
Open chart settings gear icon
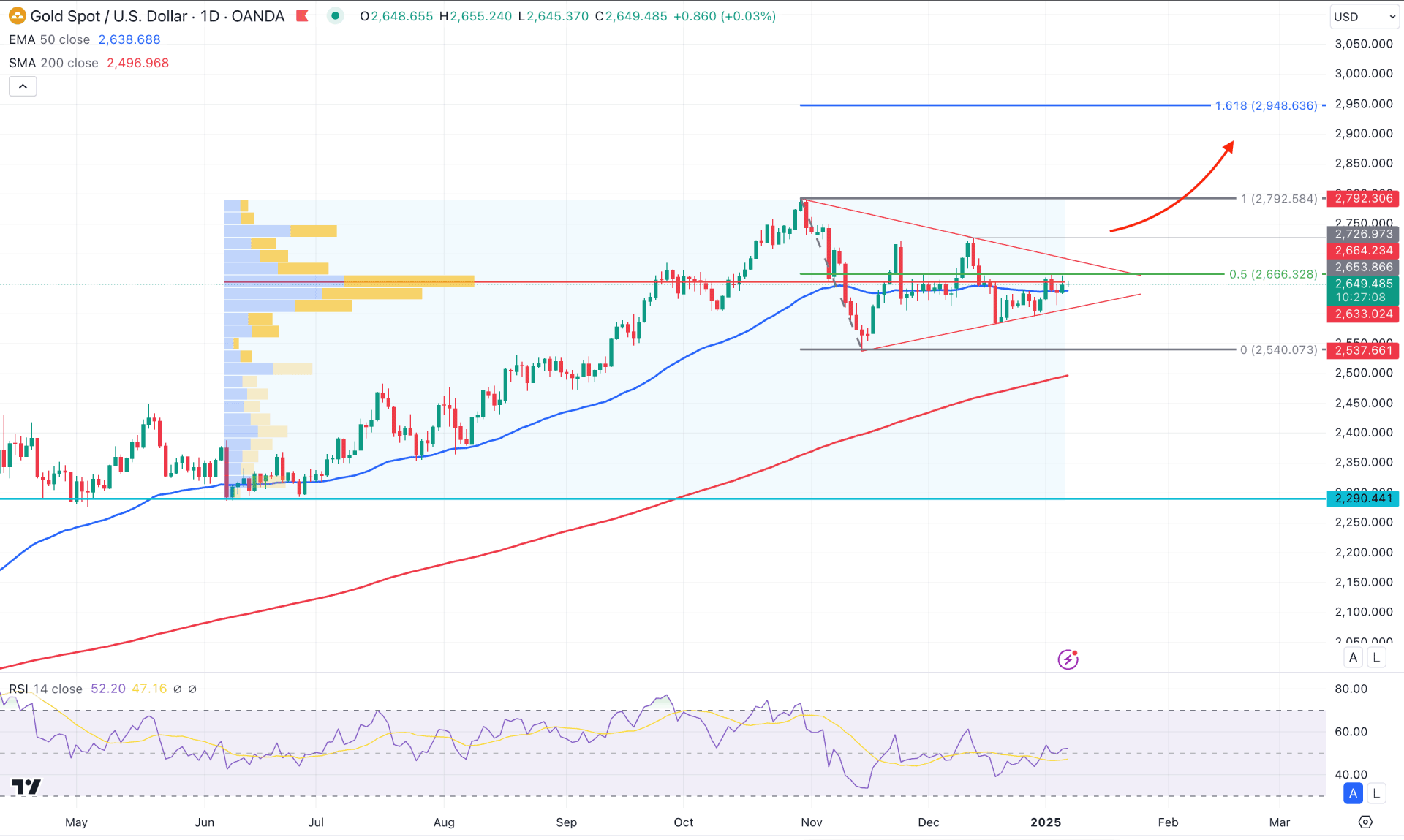pyautogui.click(x=1365, y=822)
